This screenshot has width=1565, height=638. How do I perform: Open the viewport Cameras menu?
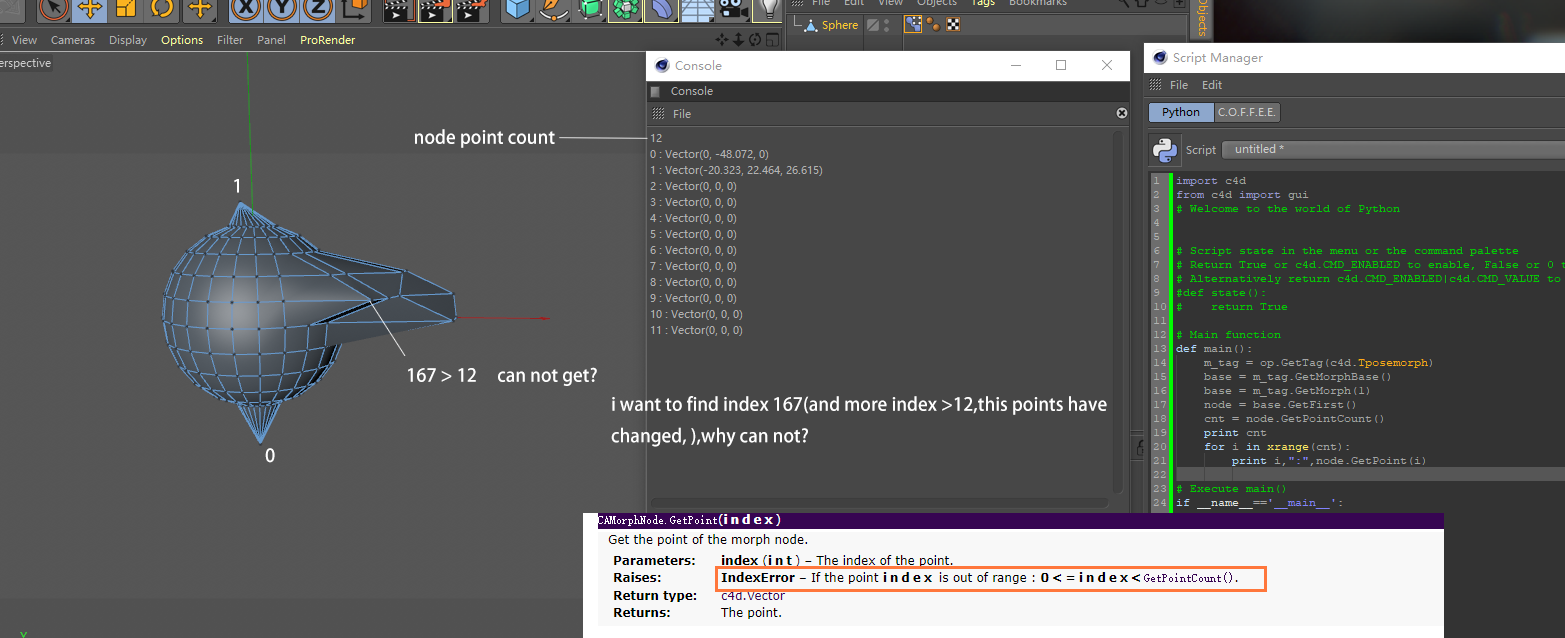(x=73, y=40)
